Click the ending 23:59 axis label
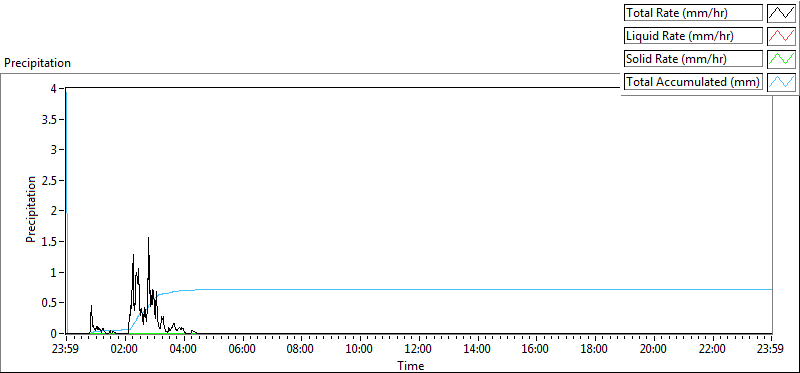Image resolution: width=800 pixels, height=373 pixels. pos(771,350)
